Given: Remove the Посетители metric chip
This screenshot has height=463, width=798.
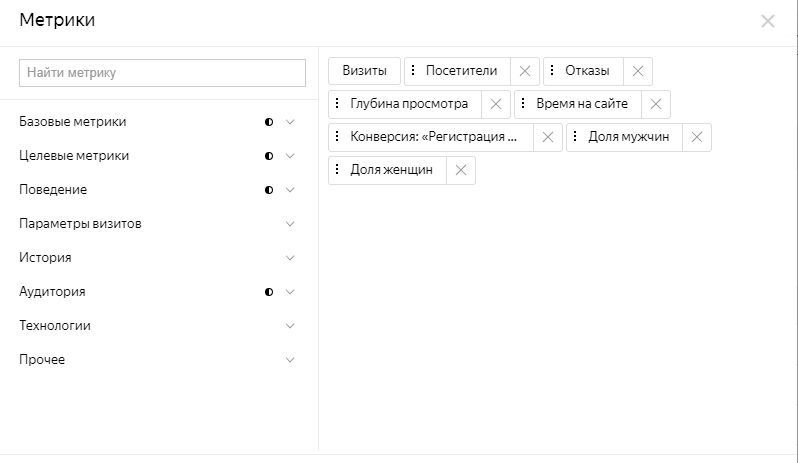Looking at the screenshot, I should (525, 71).
